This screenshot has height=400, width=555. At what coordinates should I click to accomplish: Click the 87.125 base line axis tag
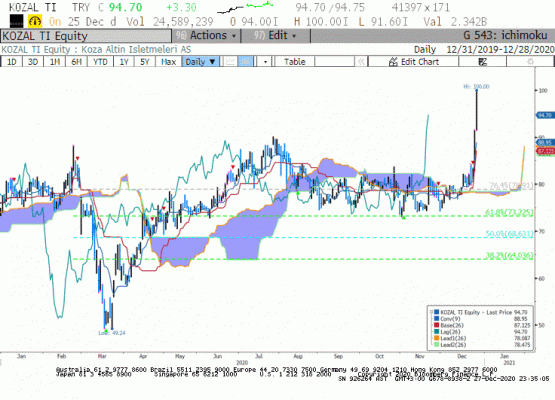545,151
